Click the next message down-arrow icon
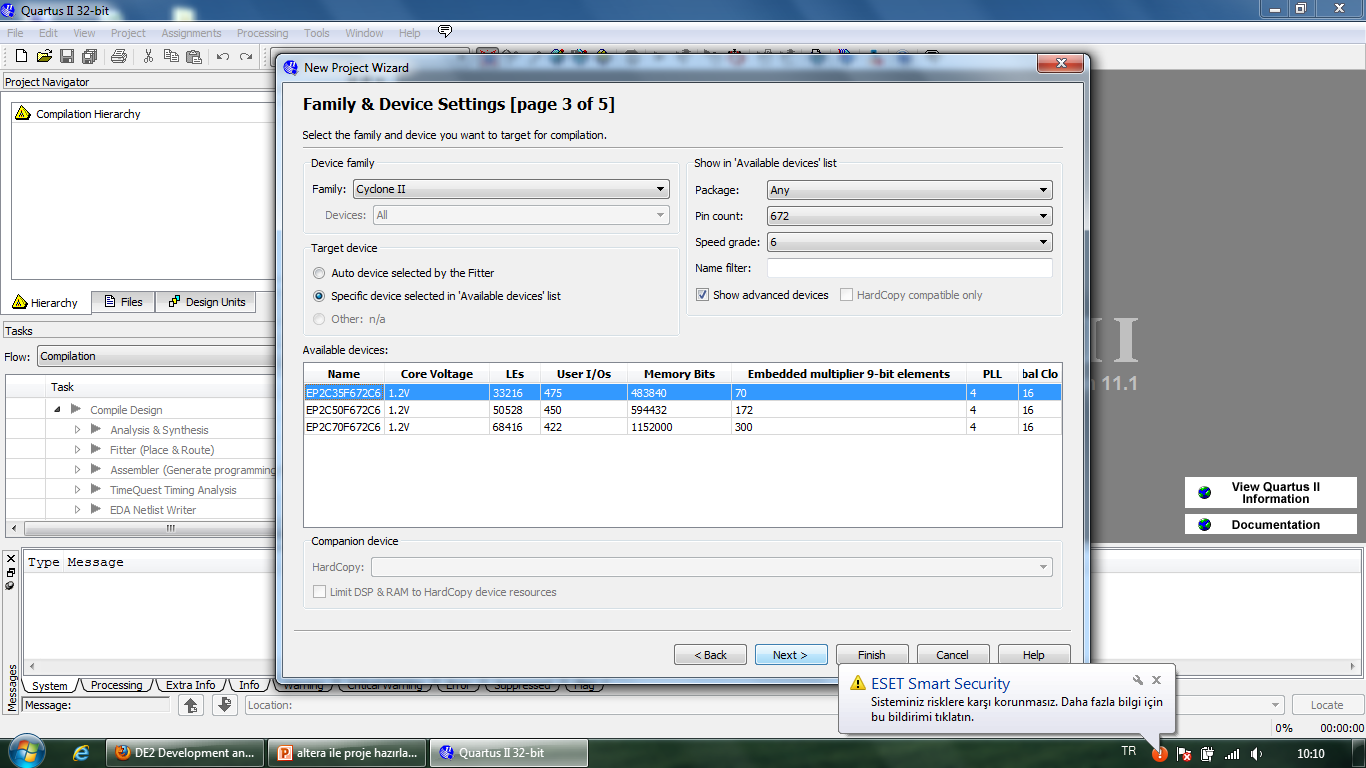Screen dimensions: 1366x768 (x=224, y=705)
